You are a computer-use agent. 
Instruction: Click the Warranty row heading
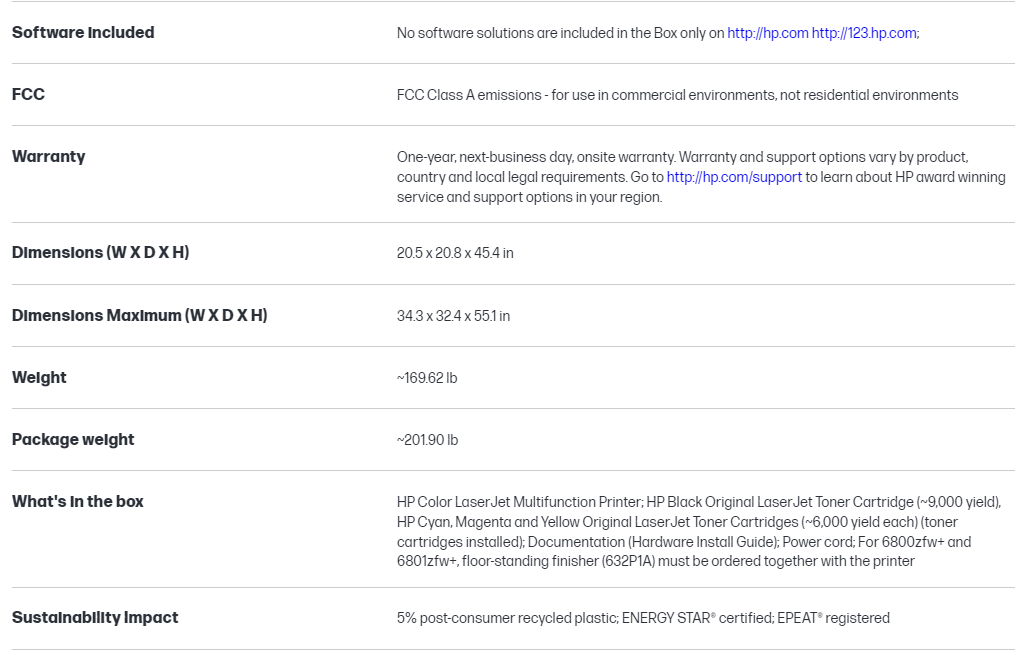[49, 156]
